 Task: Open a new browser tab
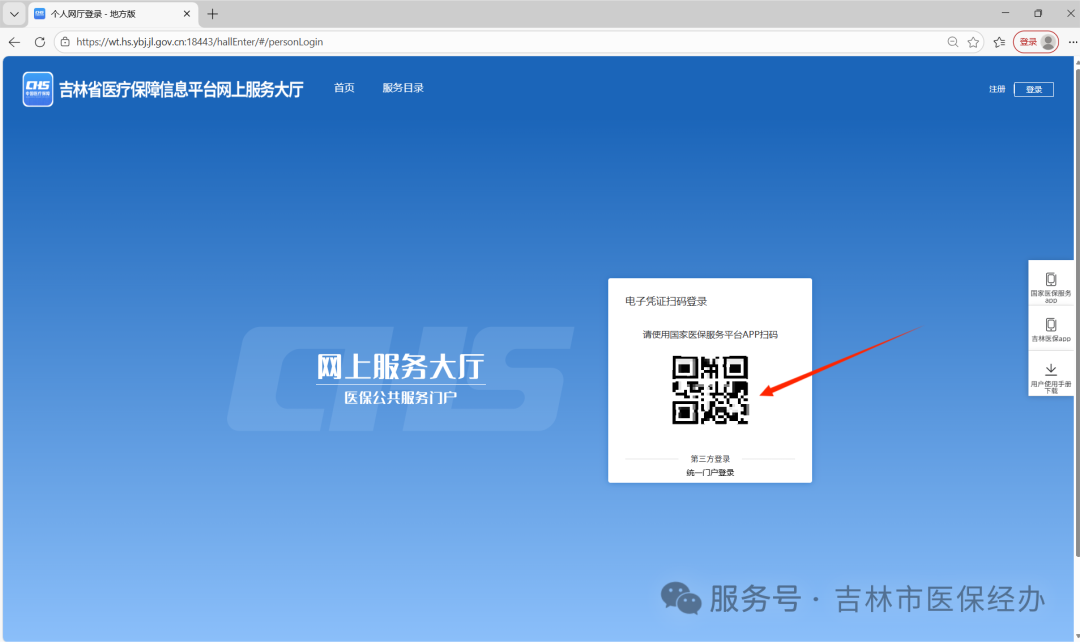(212, 14)
